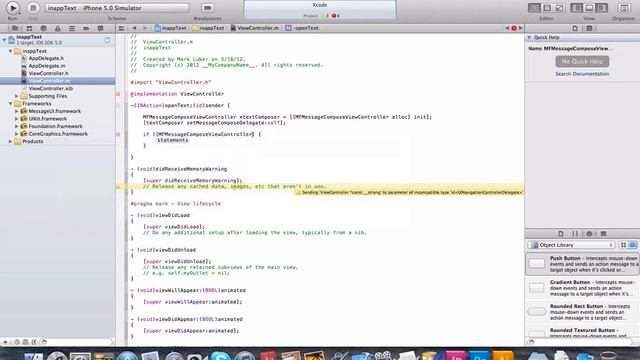Show the Symbol navigator
The height and width of the screenshot is (360, 640).
[x=29, y=28]
